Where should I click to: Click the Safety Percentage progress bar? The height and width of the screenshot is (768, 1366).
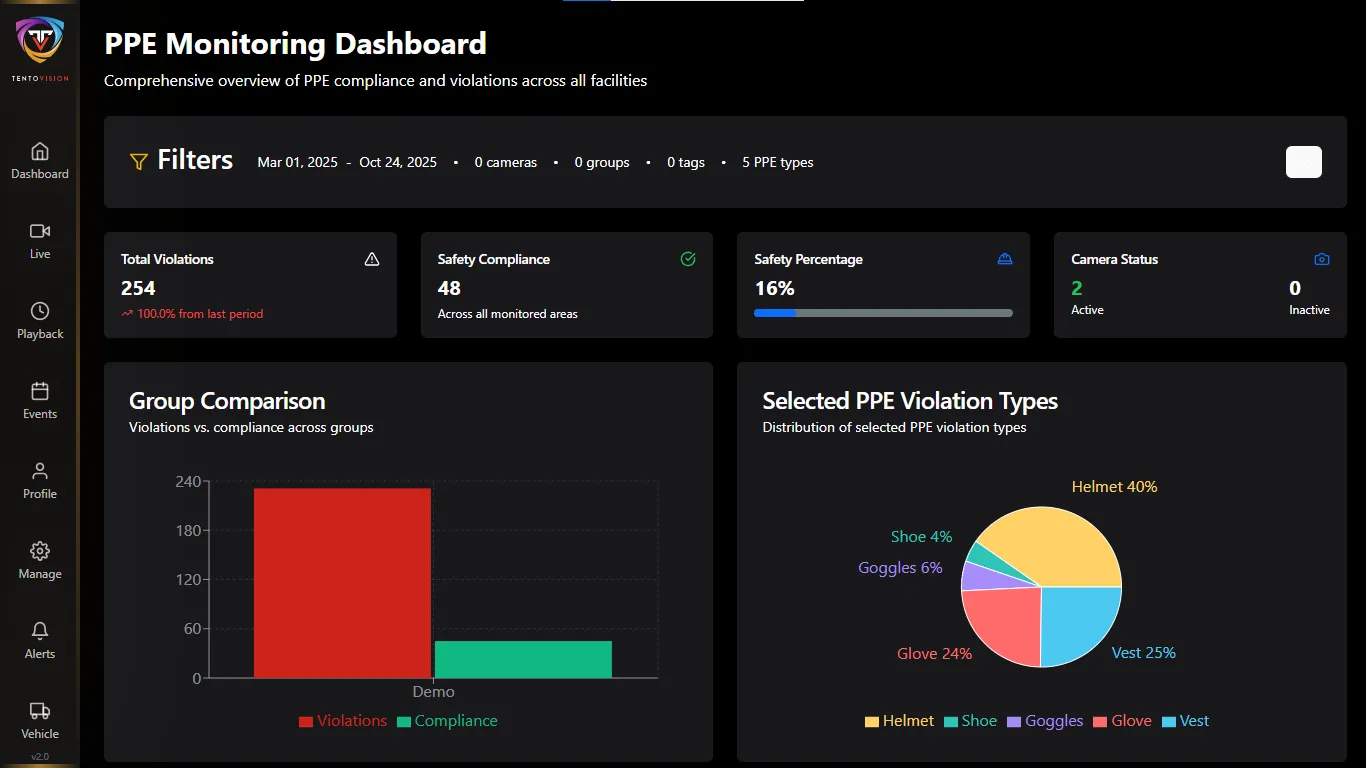[x=883, y=313]
